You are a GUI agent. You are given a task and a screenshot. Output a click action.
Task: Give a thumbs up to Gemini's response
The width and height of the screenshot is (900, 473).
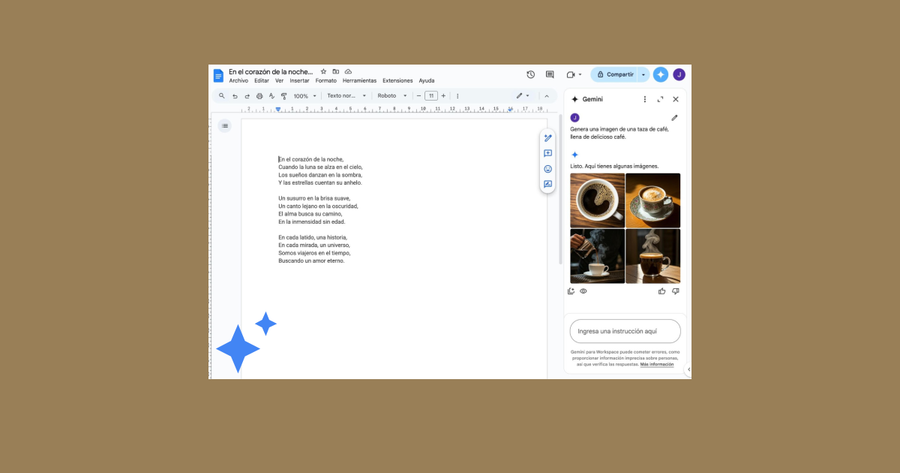pos(662,291)
